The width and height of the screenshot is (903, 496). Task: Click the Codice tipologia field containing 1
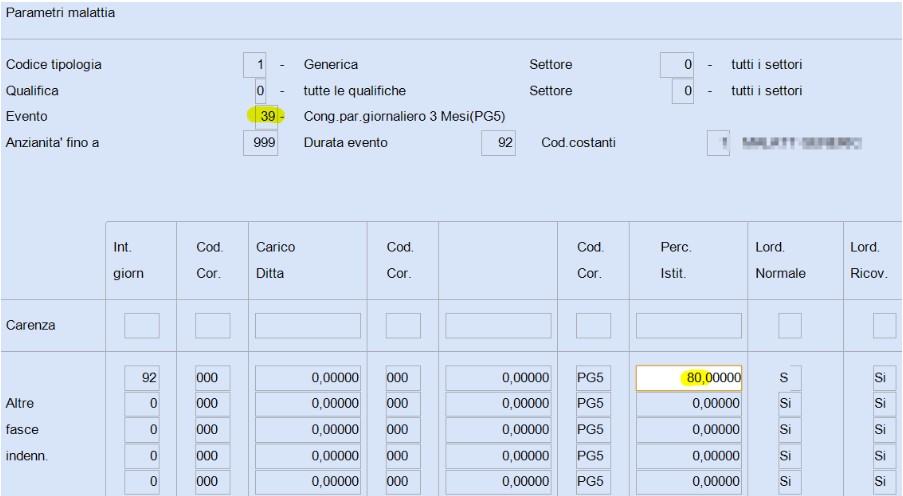[x=255, y=65]
